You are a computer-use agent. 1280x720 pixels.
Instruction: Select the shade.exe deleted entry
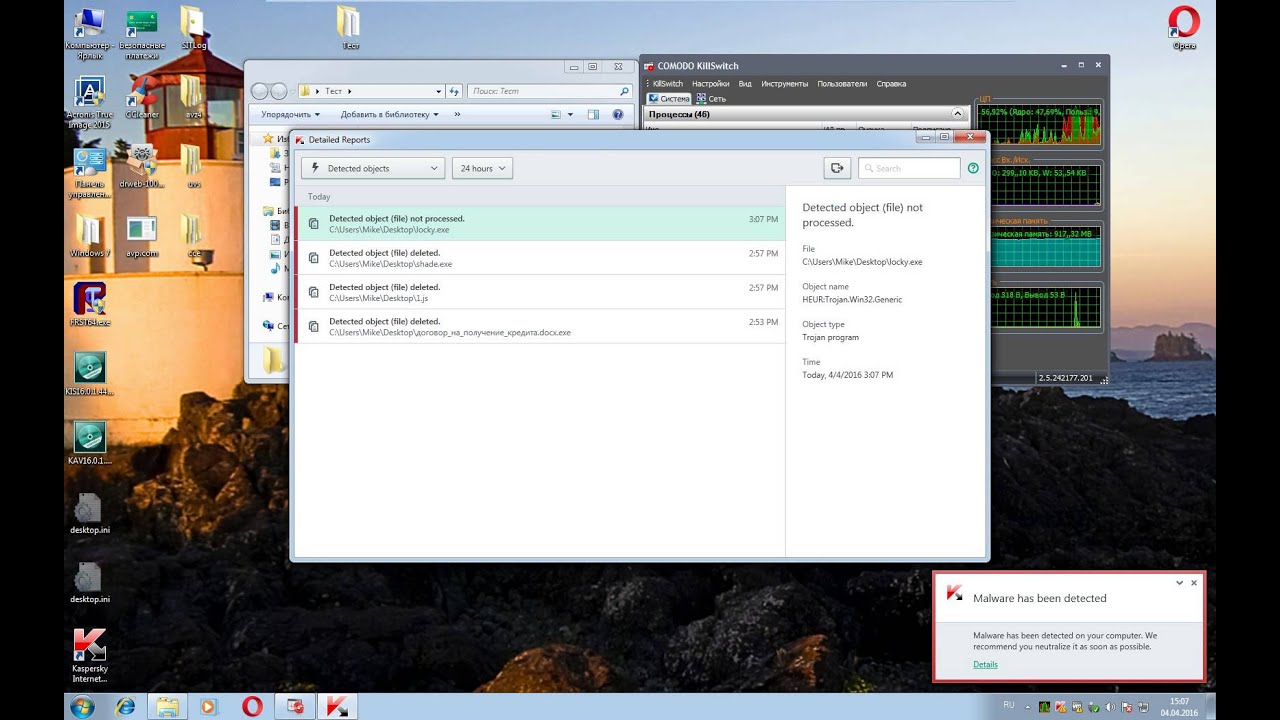[x=539, y=258]
